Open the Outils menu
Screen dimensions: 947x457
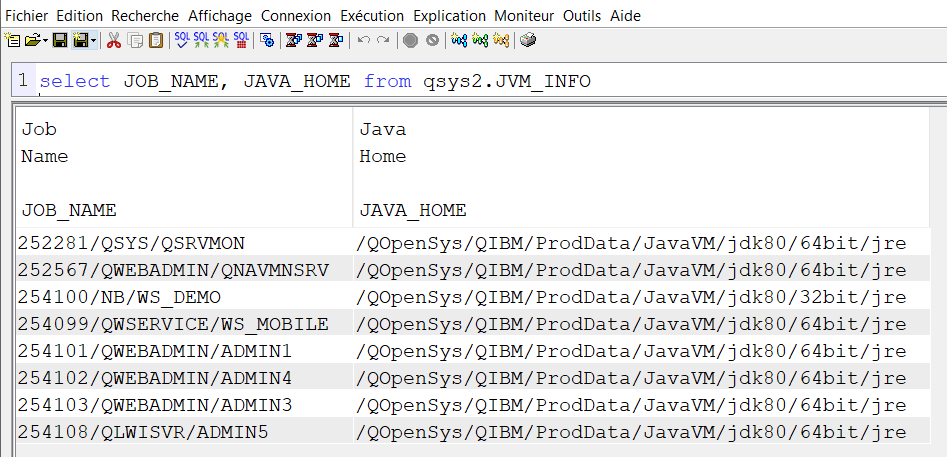point(582,16)
